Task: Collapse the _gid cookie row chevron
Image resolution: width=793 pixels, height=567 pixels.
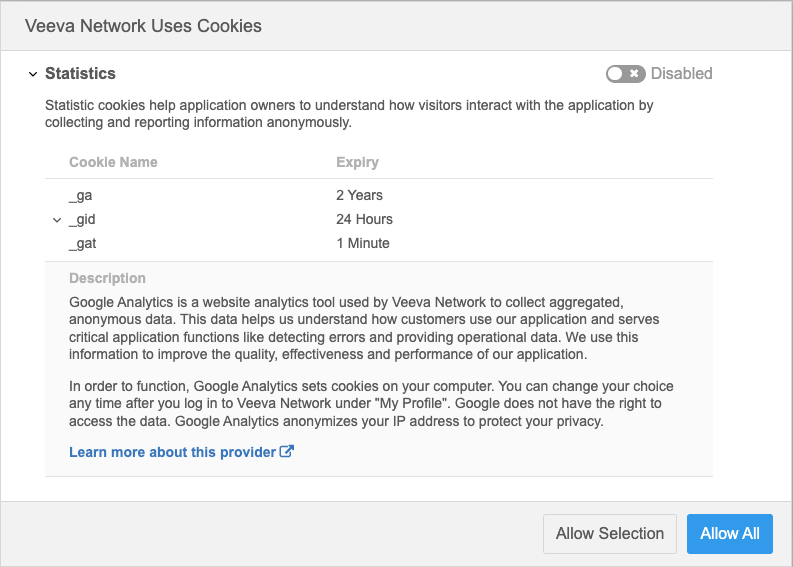Action: coord(57,220)
